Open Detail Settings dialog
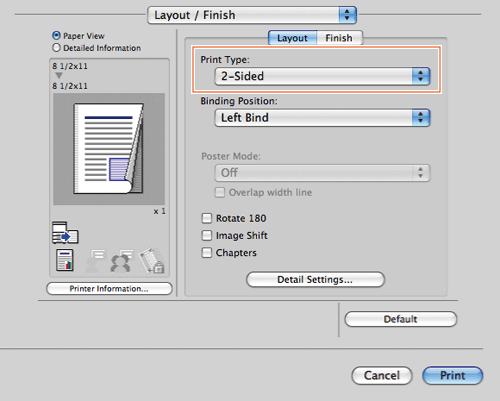500x401 pixels. (315, 279)
